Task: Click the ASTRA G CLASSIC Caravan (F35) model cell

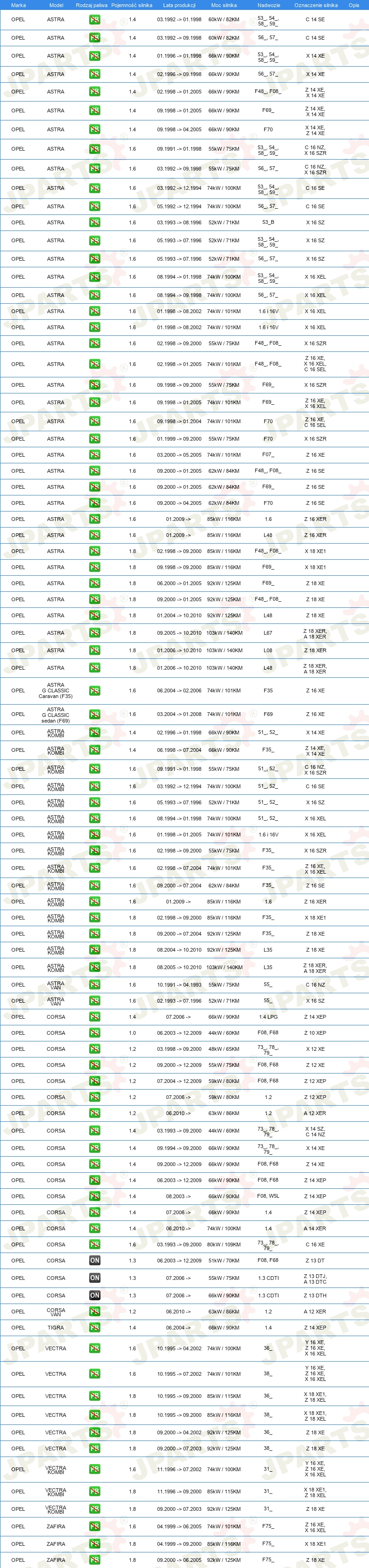Action: pyautogui.click(x=56, y=690)
